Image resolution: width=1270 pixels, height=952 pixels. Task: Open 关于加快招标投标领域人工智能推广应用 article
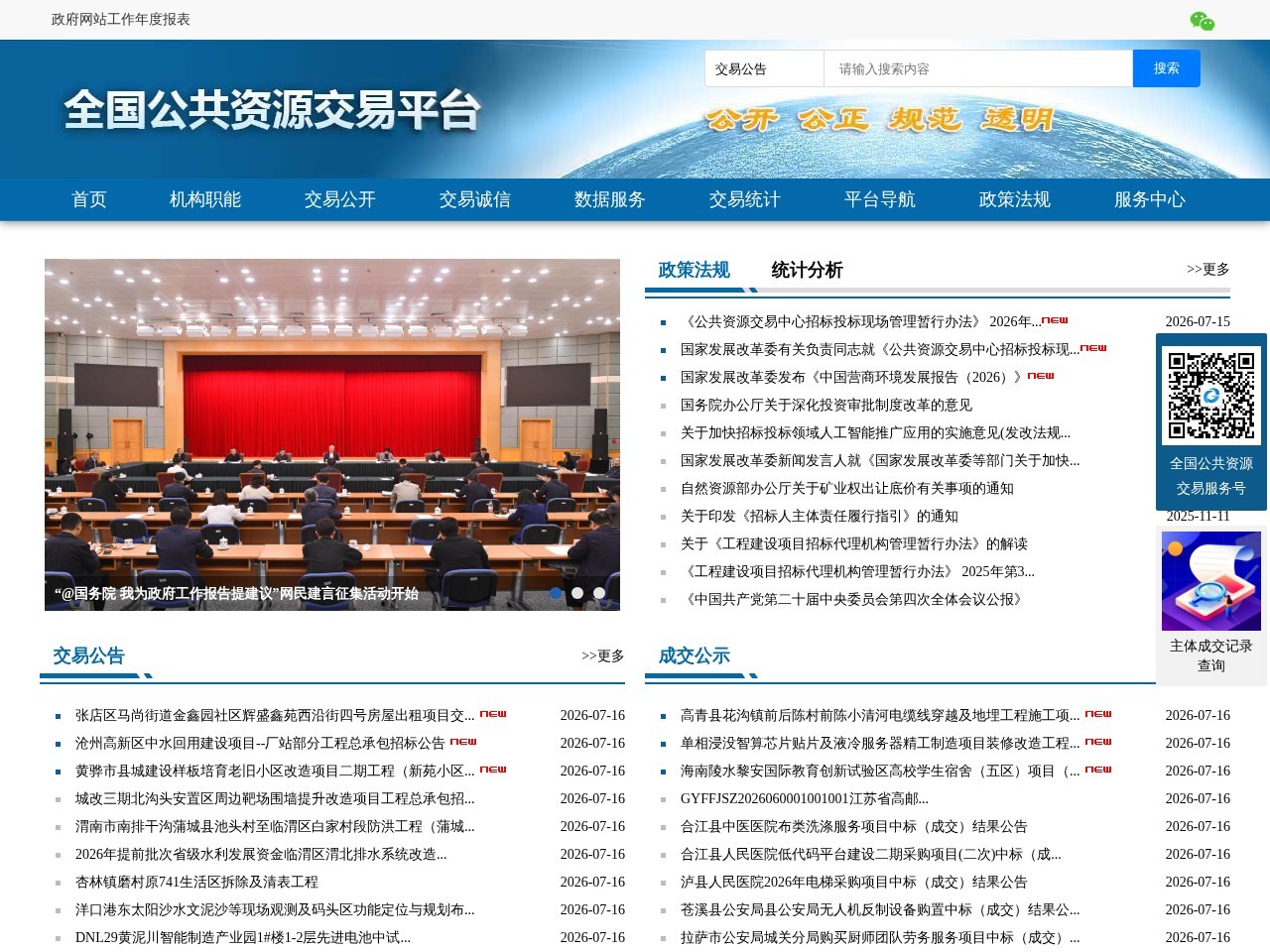tap(876, 432)
